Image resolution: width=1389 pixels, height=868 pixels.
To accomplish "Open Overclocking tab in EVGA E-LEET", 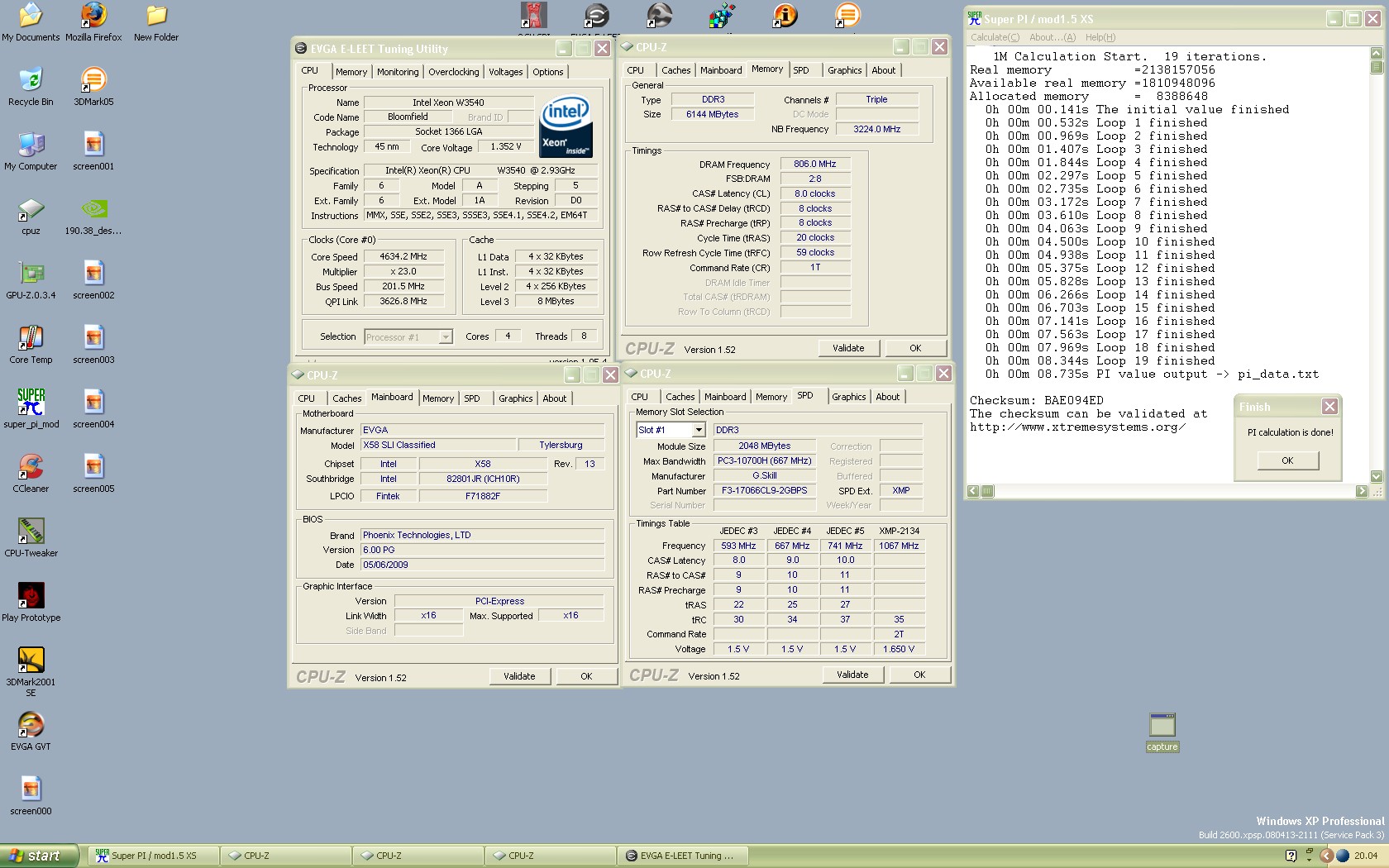I will pyautogui.click(x=453, y=72).
